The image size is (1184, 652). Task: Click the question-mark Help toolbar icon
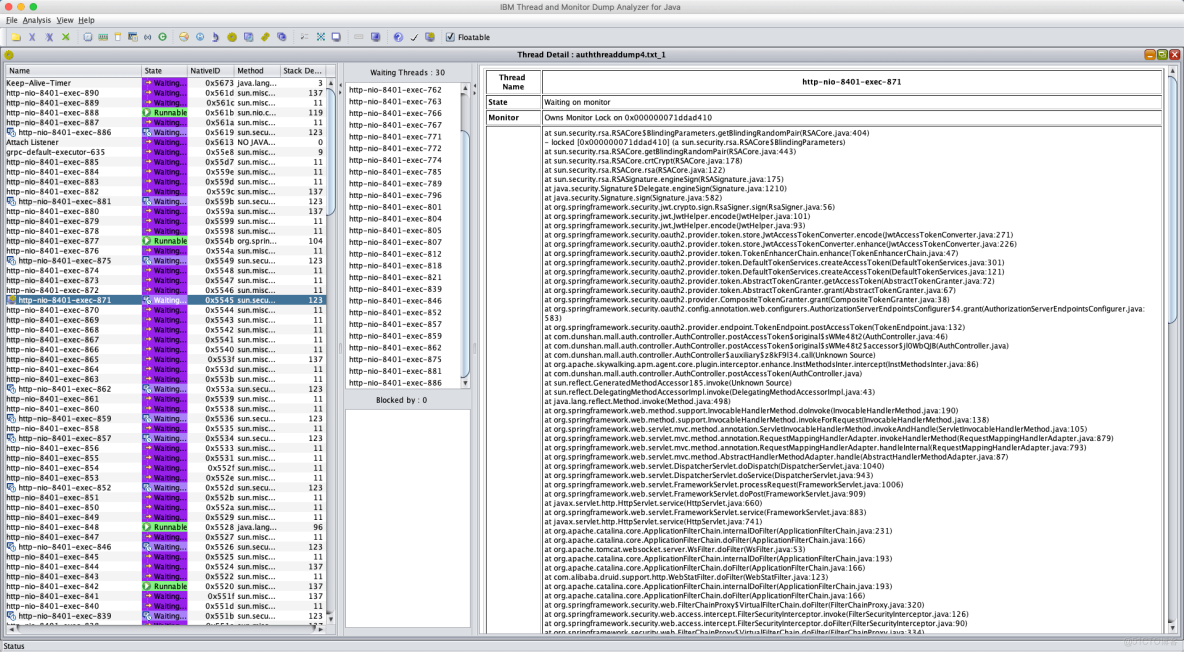click(x=398, y=37)
